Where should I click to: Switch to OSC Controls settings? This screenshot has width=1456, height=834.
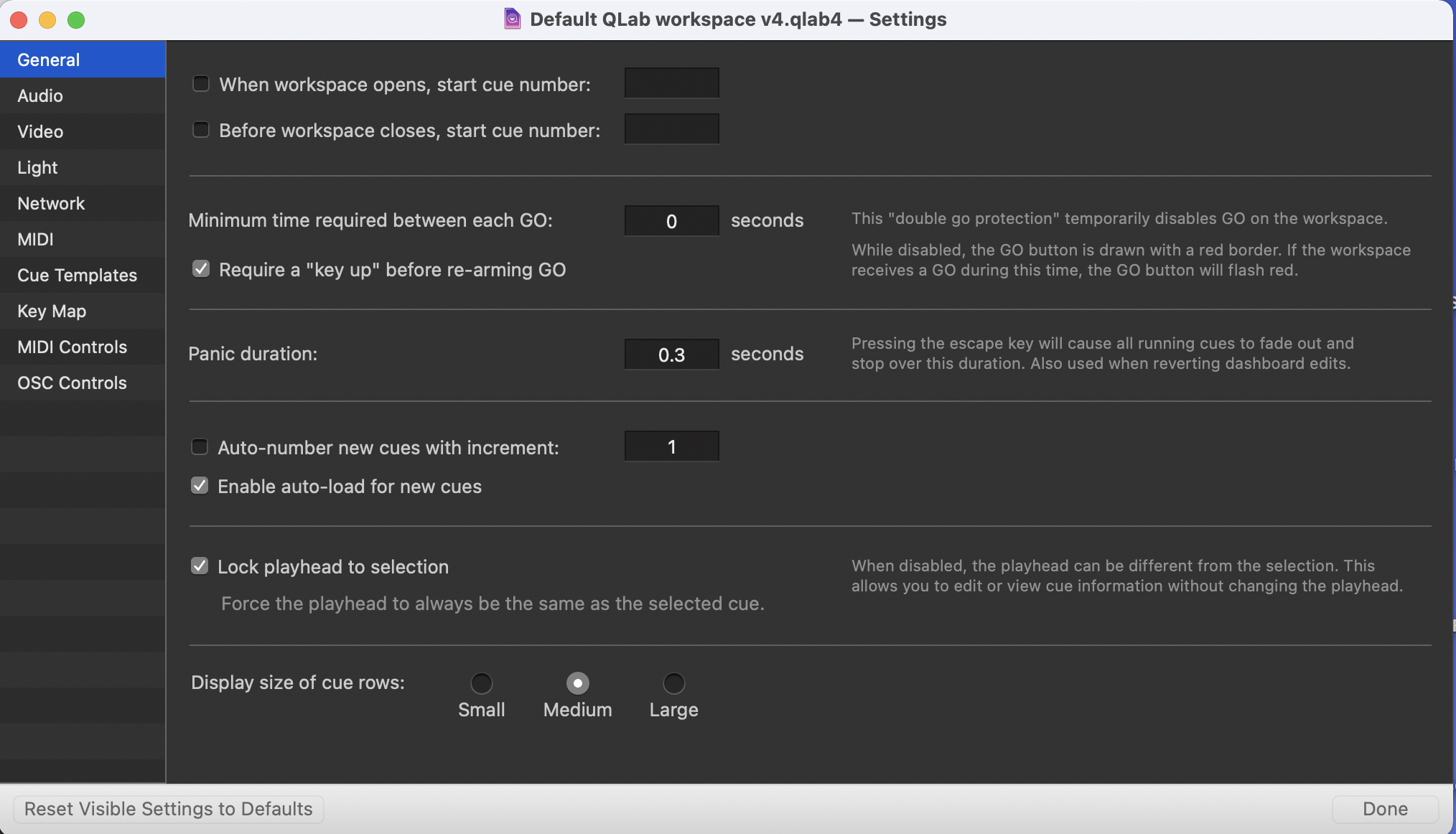(x=71, y=383)
